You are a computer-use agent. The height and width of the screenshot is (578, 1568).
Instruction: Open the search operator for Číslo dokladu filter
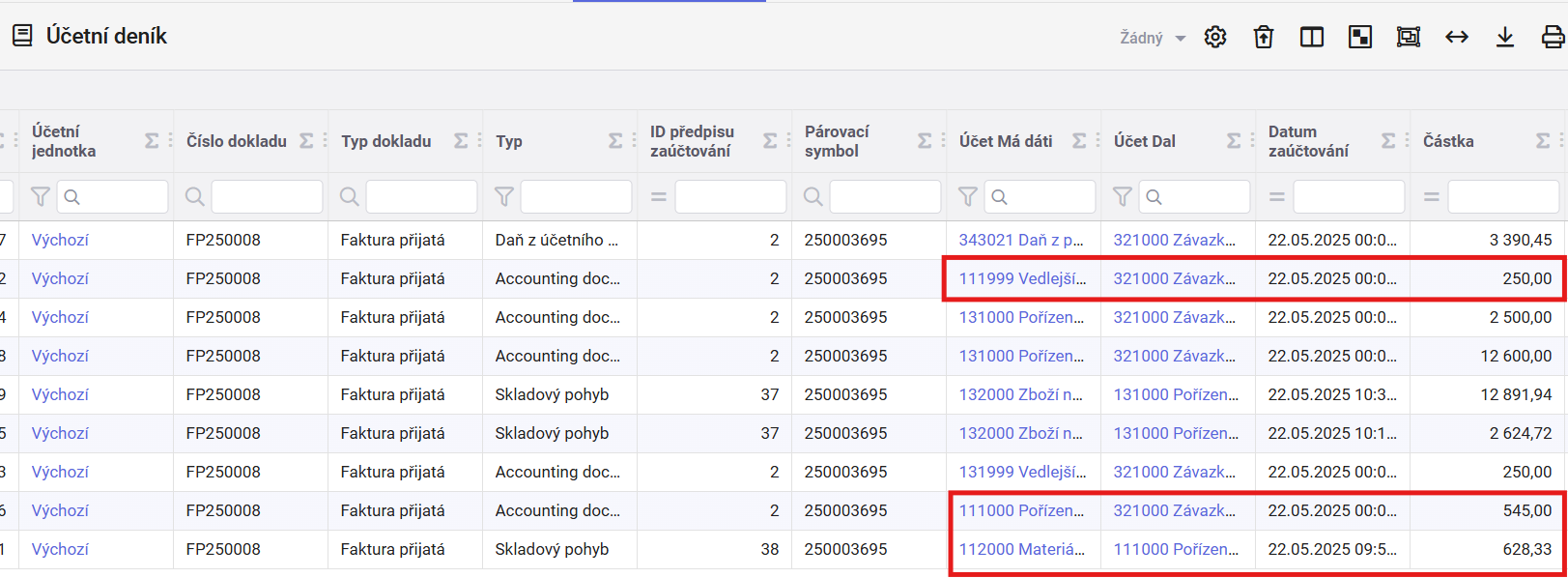point(194,197)
